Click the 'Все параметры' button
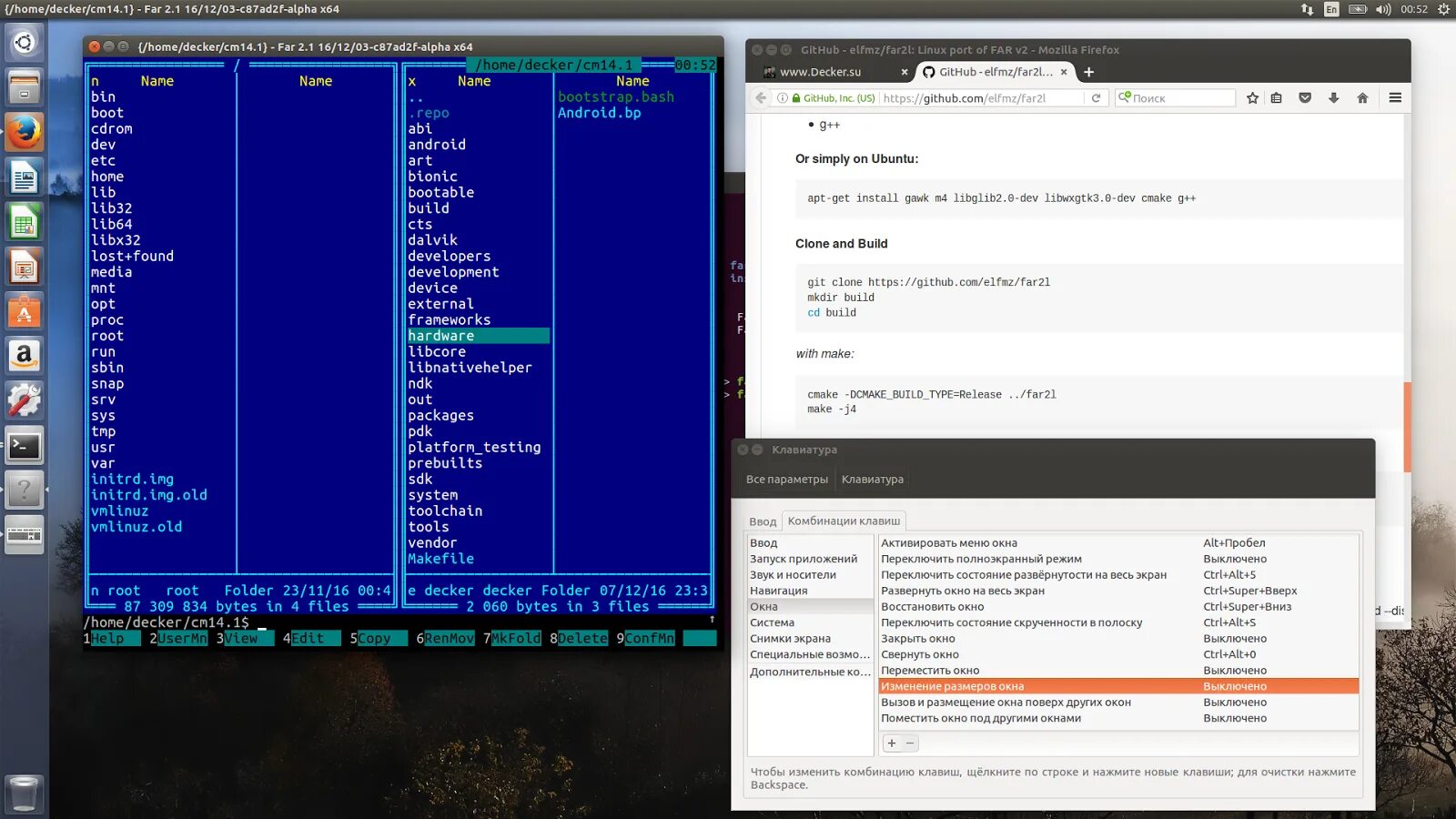The image size is (1456, 819). click(x=787, y=480)
